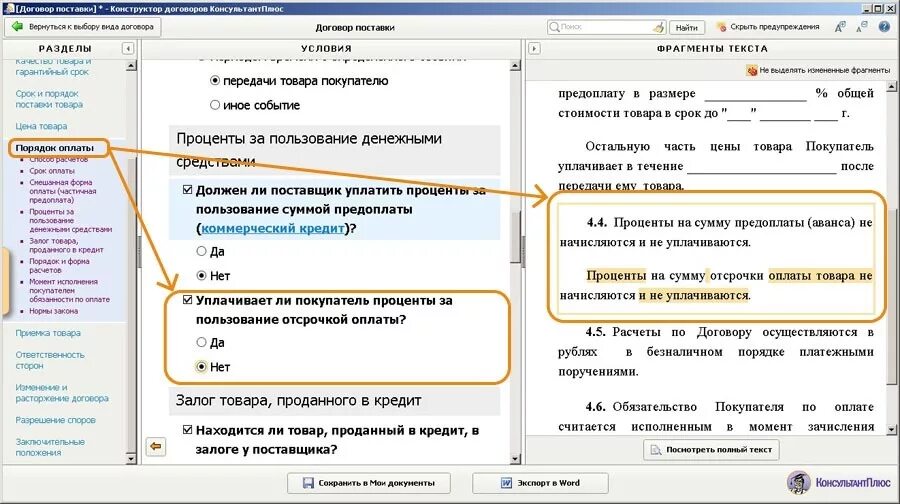Screen dimensions: 900x504
Task: Go to subsection Момент исполнения покупателем обязанности
Action: point(69,290)
